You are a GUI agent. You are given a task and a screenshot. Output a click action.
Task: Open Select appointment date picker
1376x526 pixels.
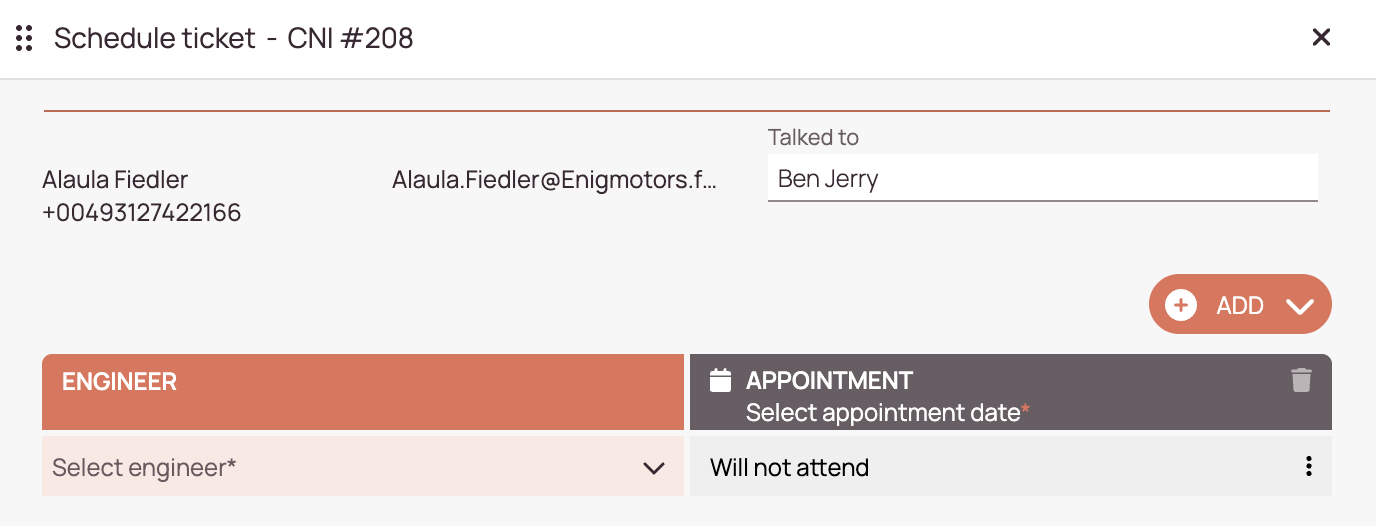click(888, 412)
